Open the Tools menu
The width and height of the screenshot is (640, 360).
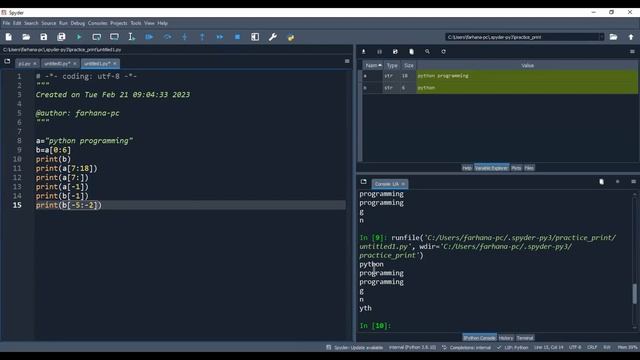pos(136,23)
